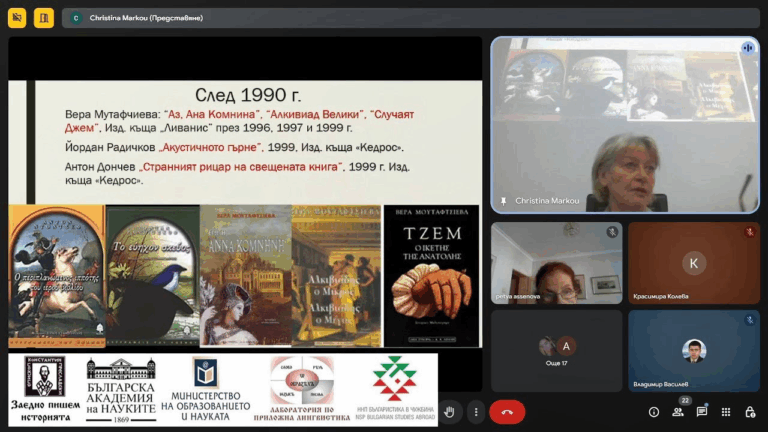This screenshot has height=432, width=768.
Task: Click the TZEM book cover in the presentation
Action: tap(431, 275)
